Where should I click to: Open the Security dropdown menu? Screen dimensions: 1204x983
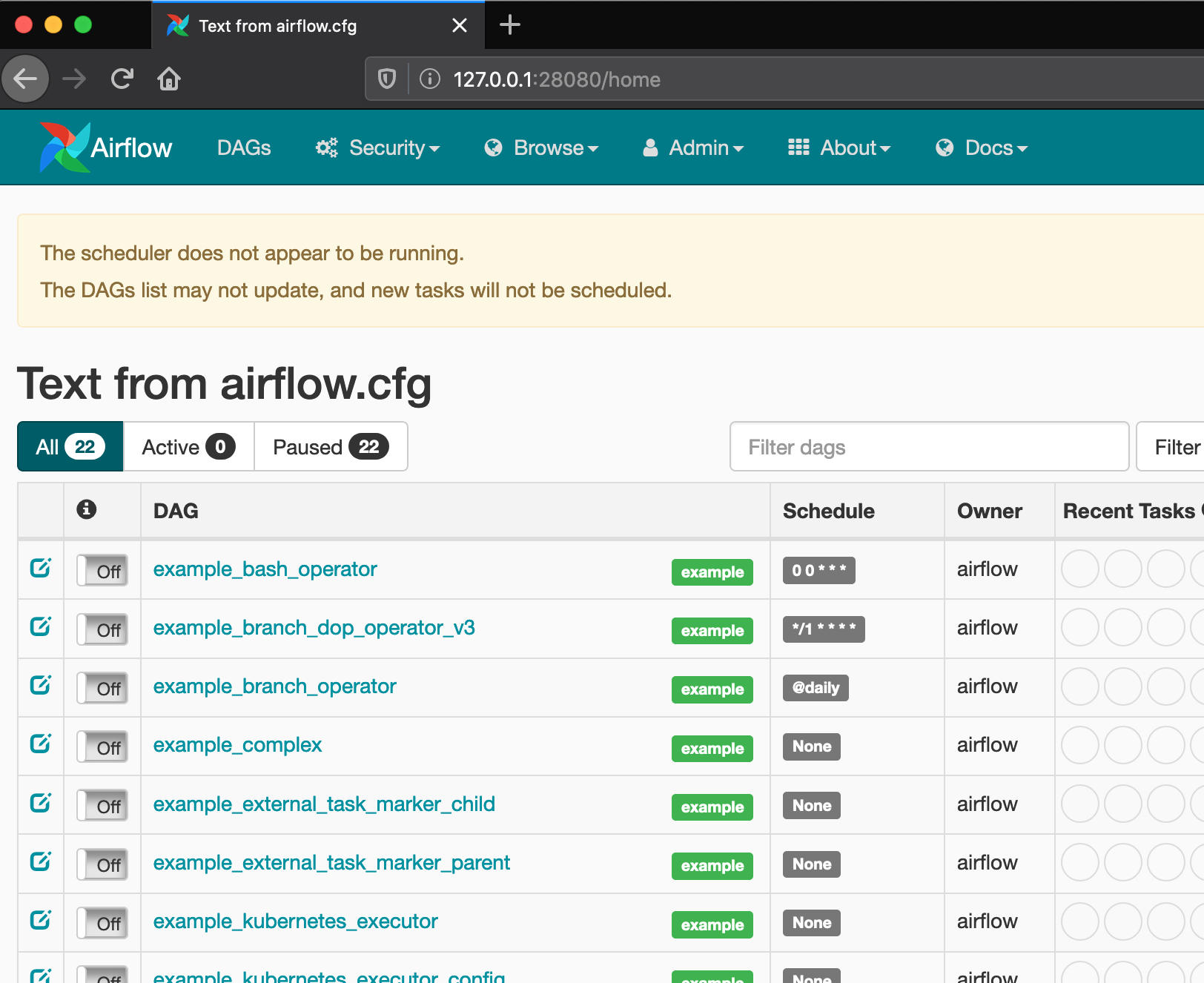coord(378,148)
